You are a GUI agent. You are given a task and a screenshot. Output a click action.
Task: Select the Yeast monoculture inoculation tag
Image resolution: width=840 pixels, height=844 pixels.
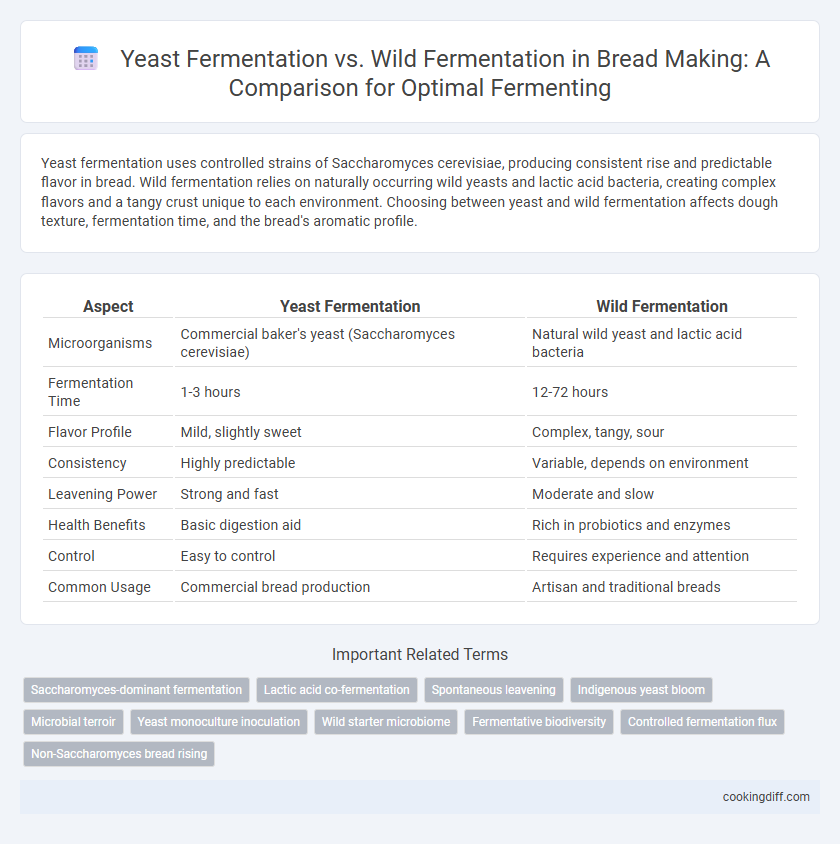coord(218,722)
